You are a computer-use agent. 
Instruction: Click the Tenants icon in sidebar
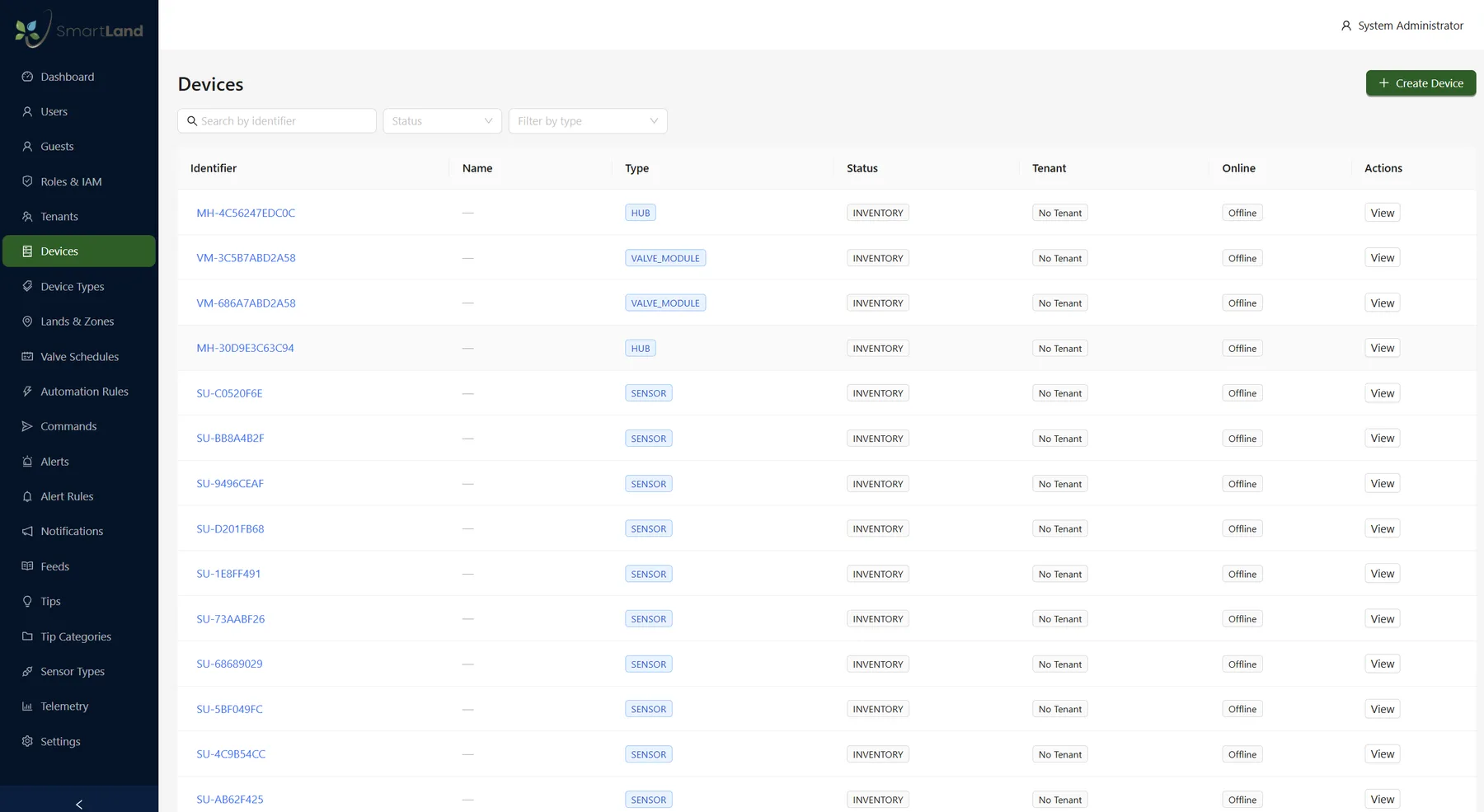[x=27, y=216]
